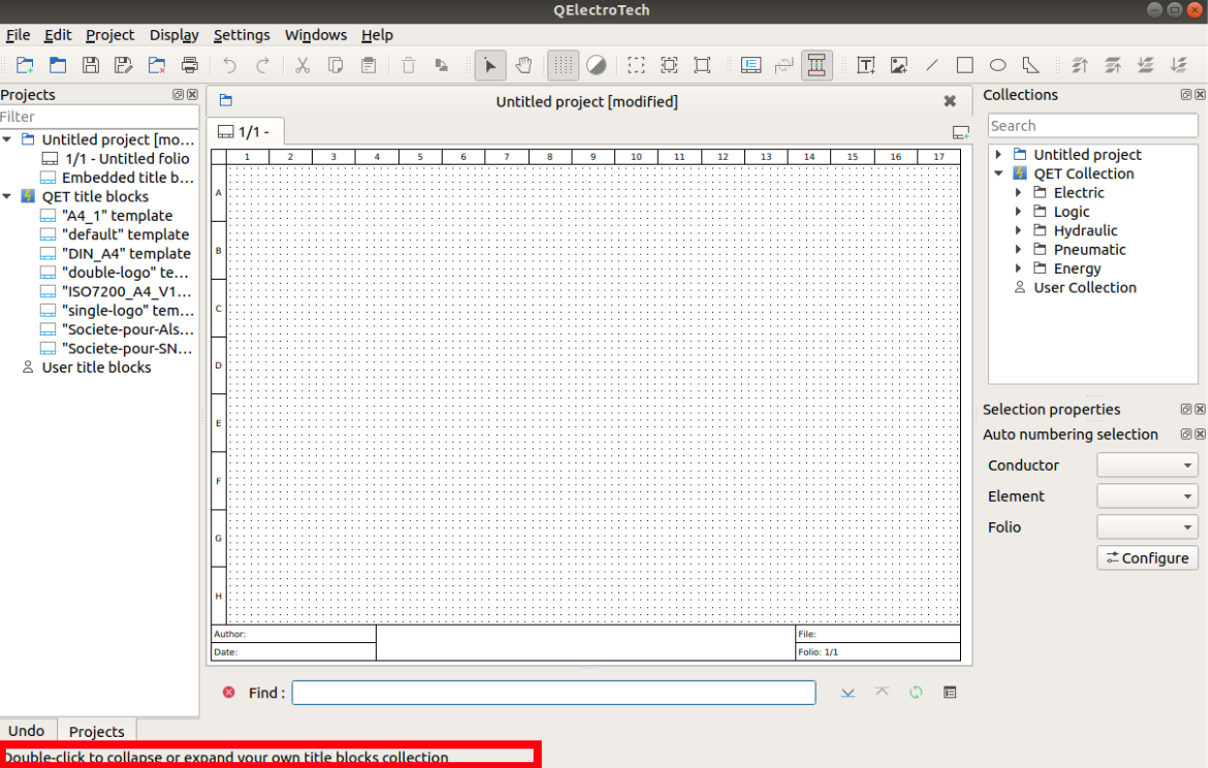Select the line drawing tool
This screenshot has height=768, width=1208.
pyautogui.click(x=932, y=65)
